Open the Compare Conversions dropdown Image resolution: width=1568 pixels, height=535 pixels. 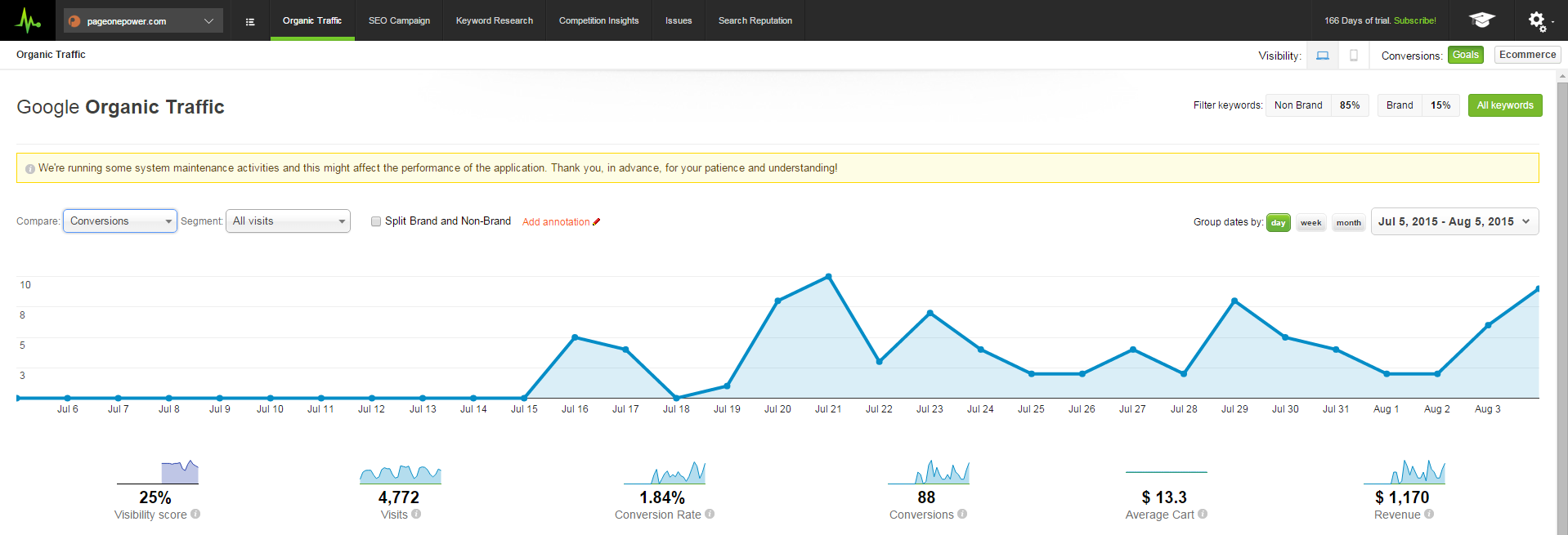[120, 221]
